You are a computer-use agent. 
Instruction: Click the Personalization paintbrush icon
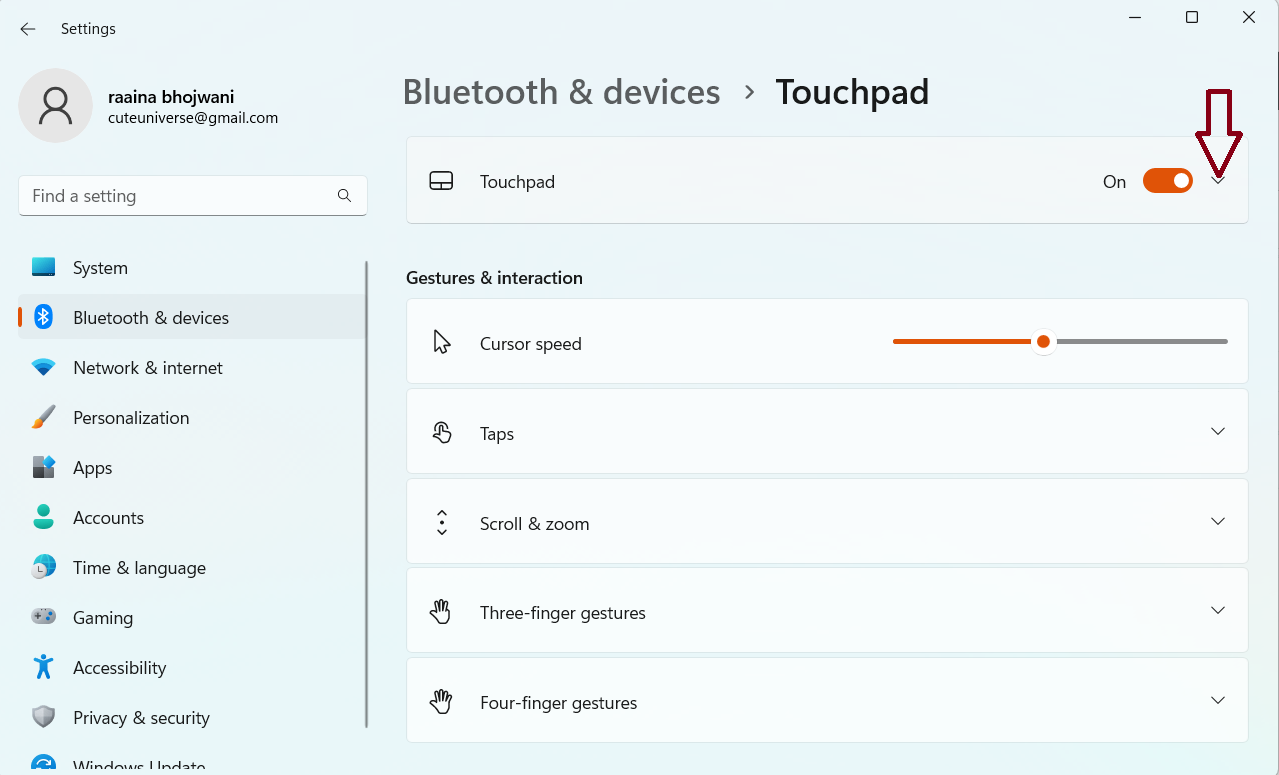[43, 418]
